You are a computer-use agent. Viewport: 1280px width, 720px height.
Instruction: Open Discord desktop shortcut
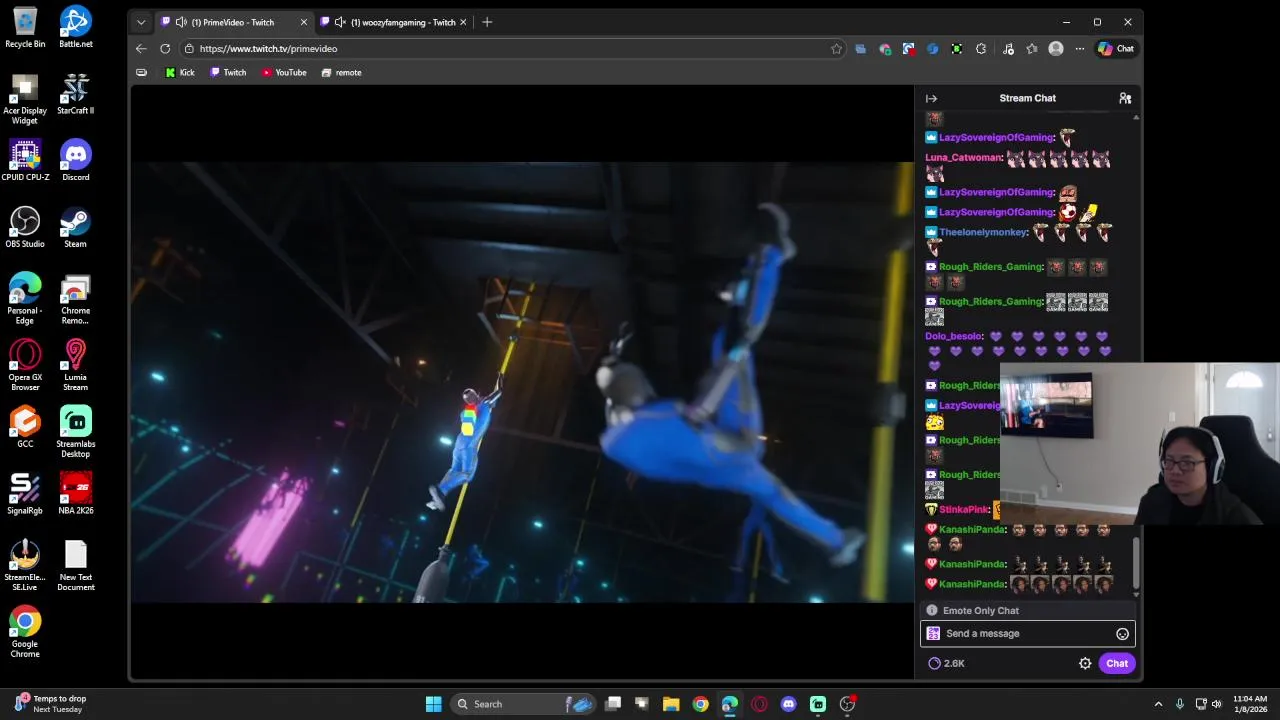[x=75, y=161]
